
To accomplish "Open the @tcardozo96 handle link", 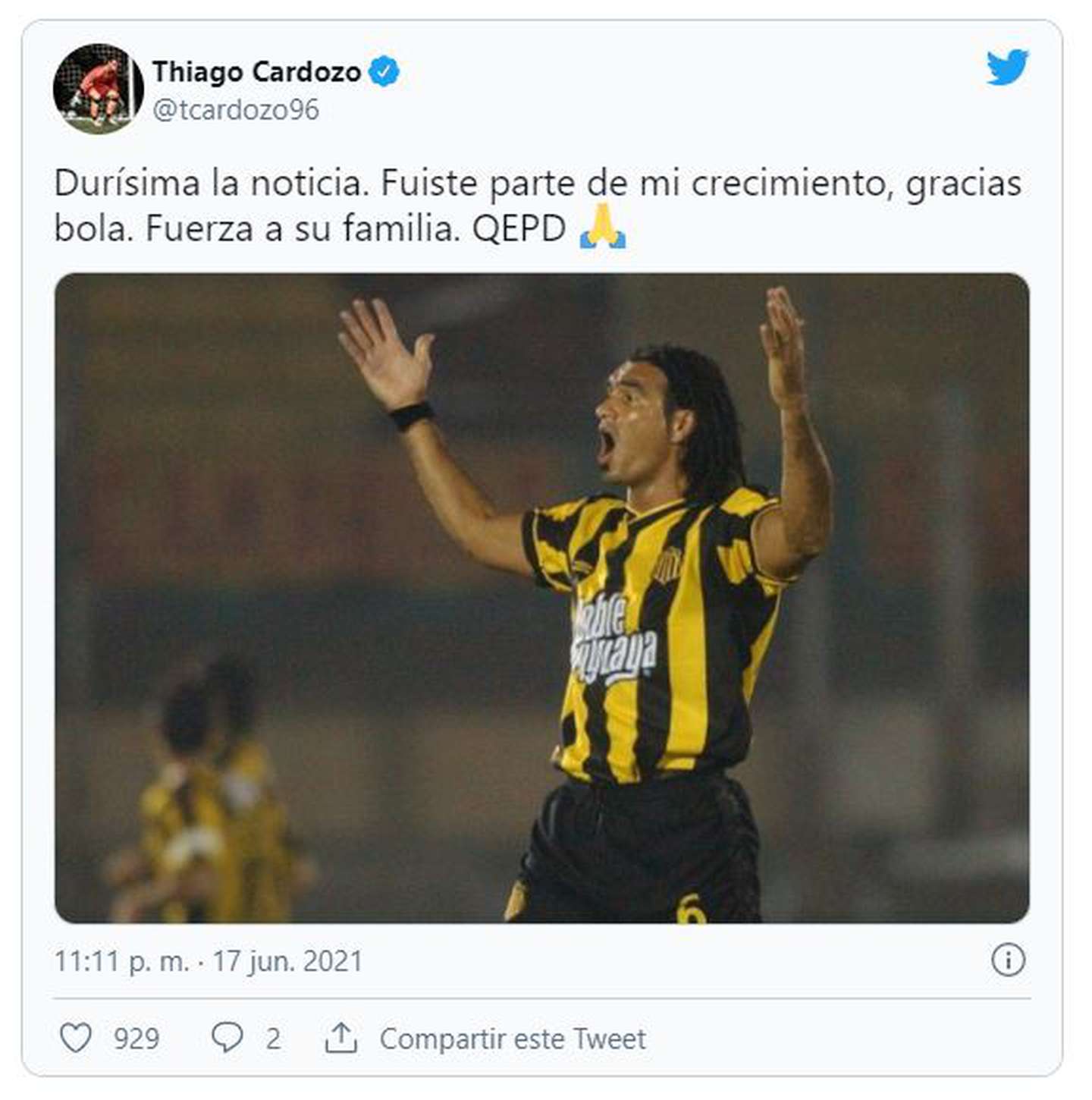I will coord(236,110).
